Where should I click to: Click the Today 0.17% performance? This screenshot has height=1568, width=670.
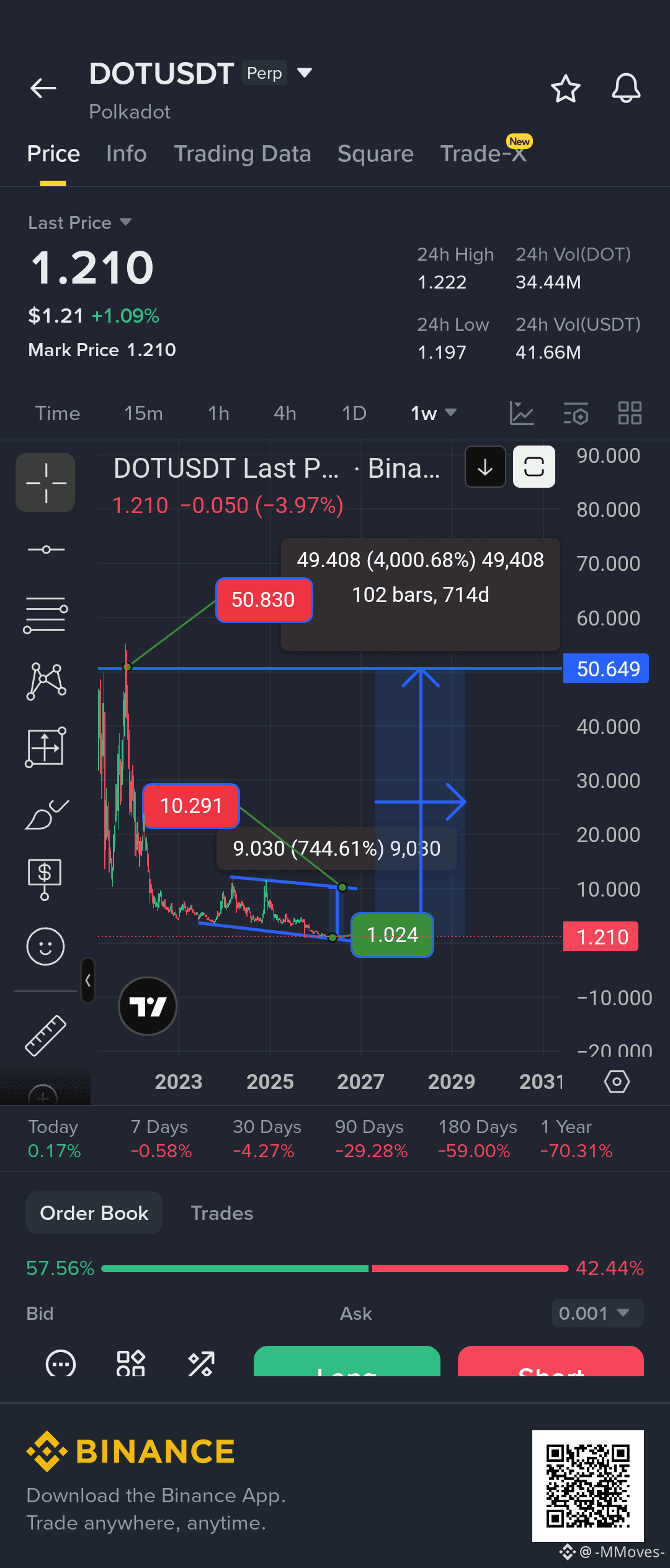[55, 1139]
